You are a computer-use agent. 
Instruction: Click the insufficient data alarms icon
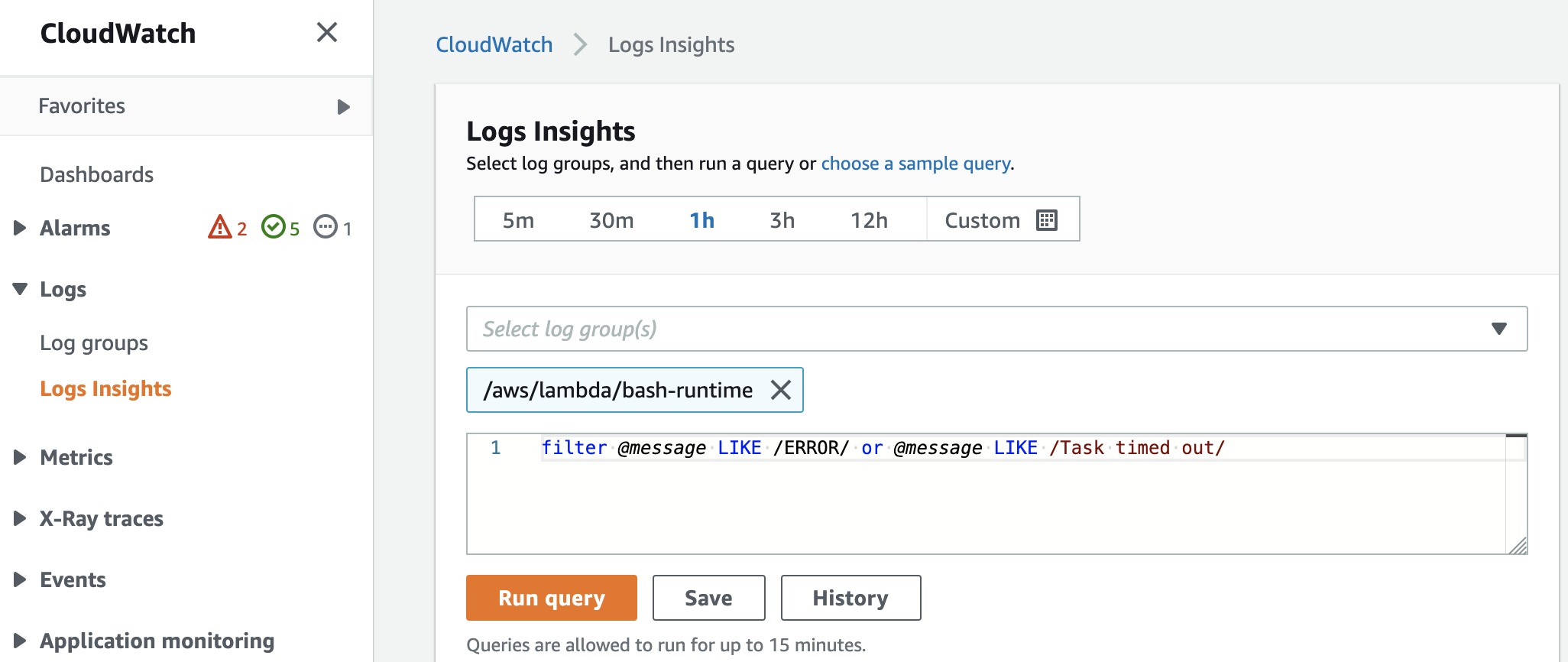click(326, 227)
